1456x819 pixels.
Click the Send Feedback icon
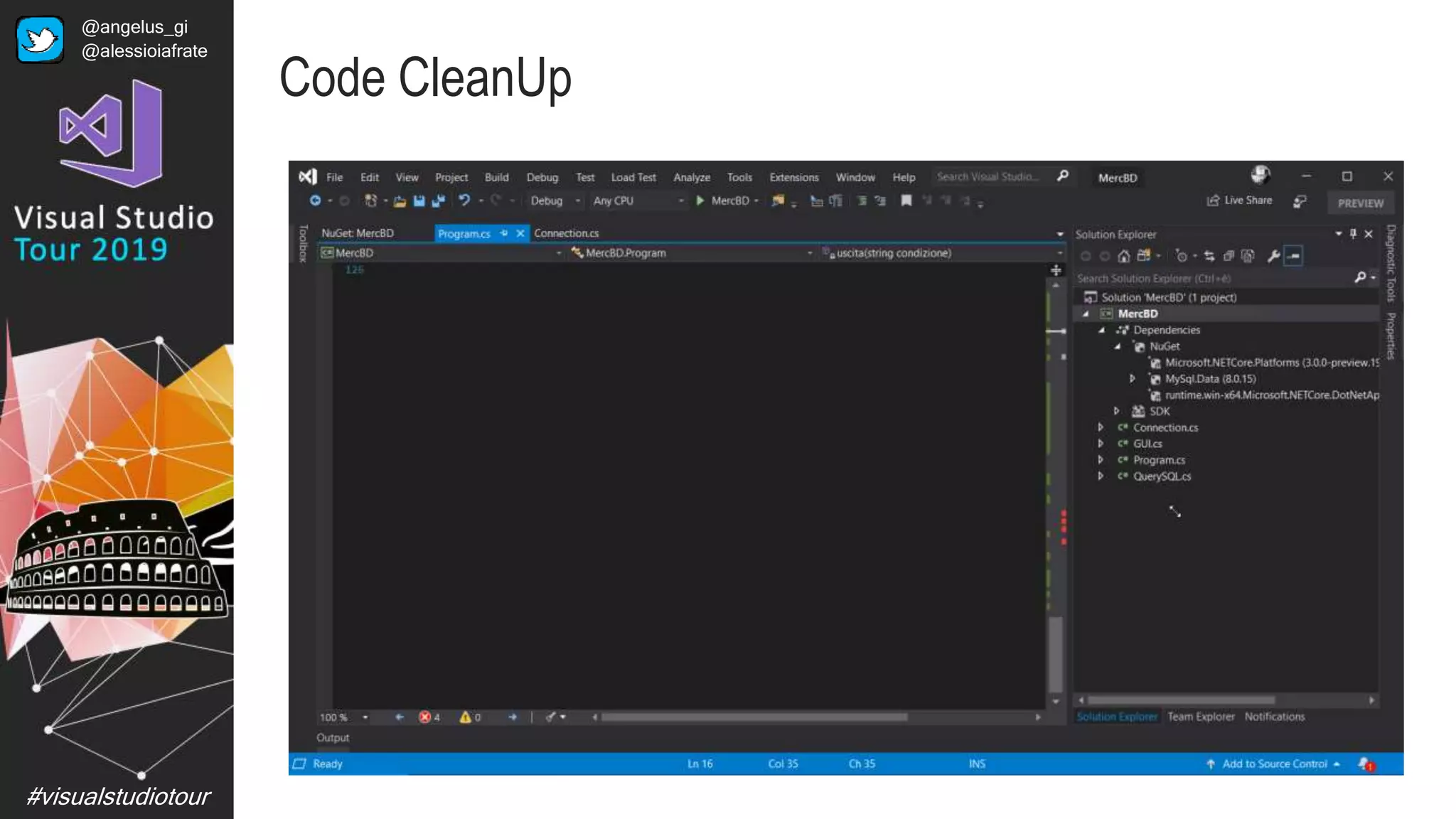click(x=1300, y=202)
